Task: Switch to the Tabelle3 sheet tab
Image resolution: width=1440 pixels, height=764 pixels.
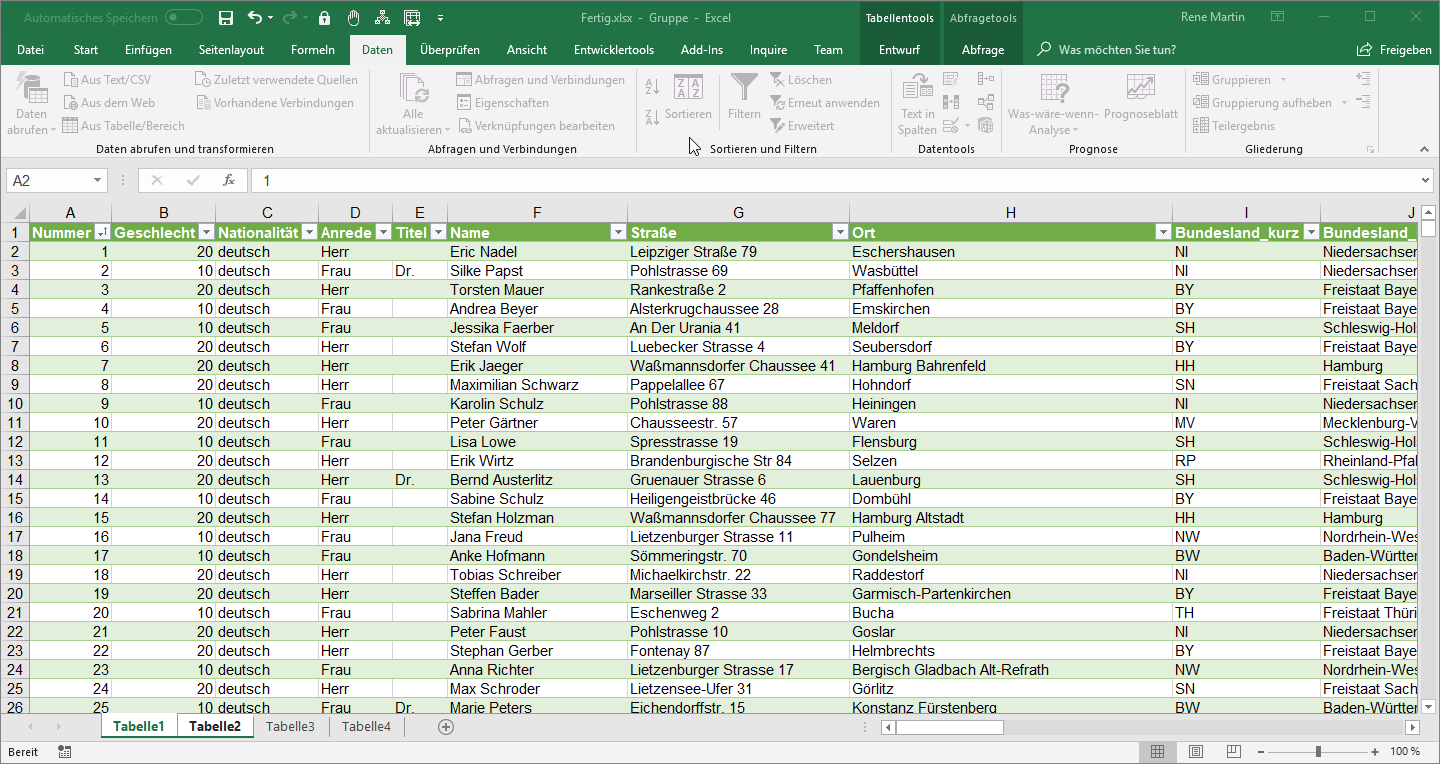Action: [x=290, y=727]
